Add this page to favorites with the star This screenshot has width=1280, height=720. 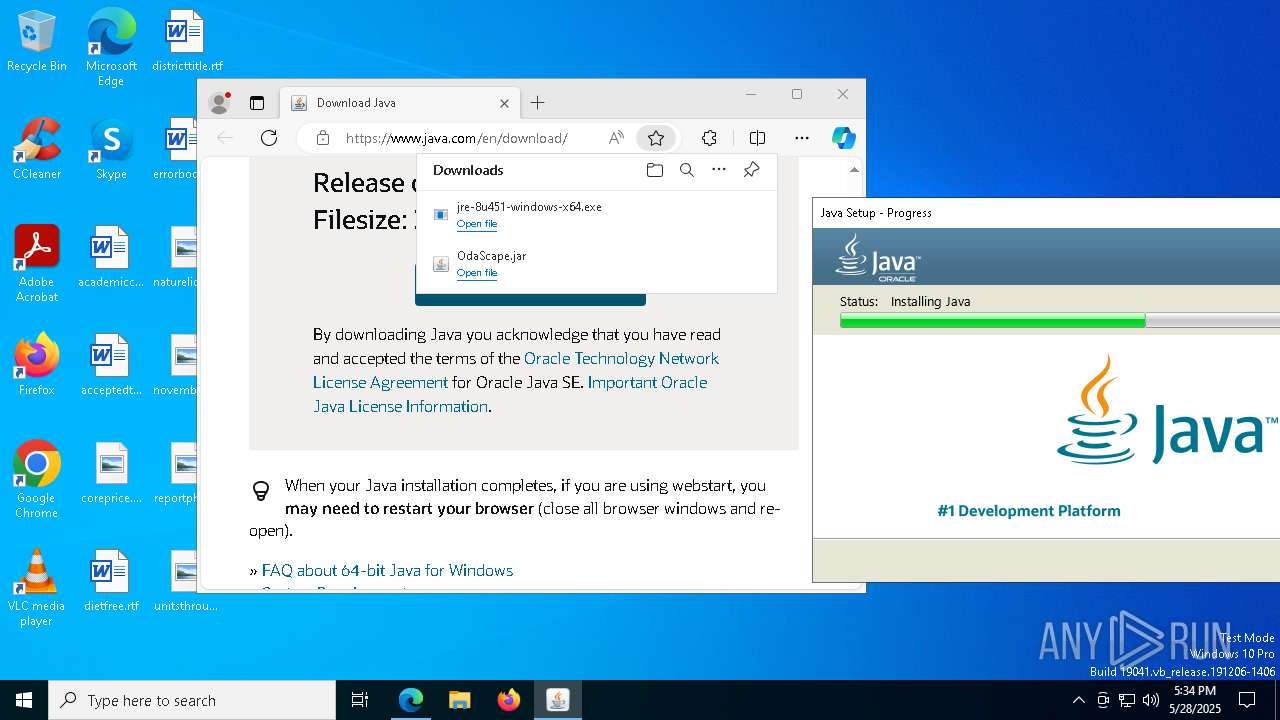(656, 138)
